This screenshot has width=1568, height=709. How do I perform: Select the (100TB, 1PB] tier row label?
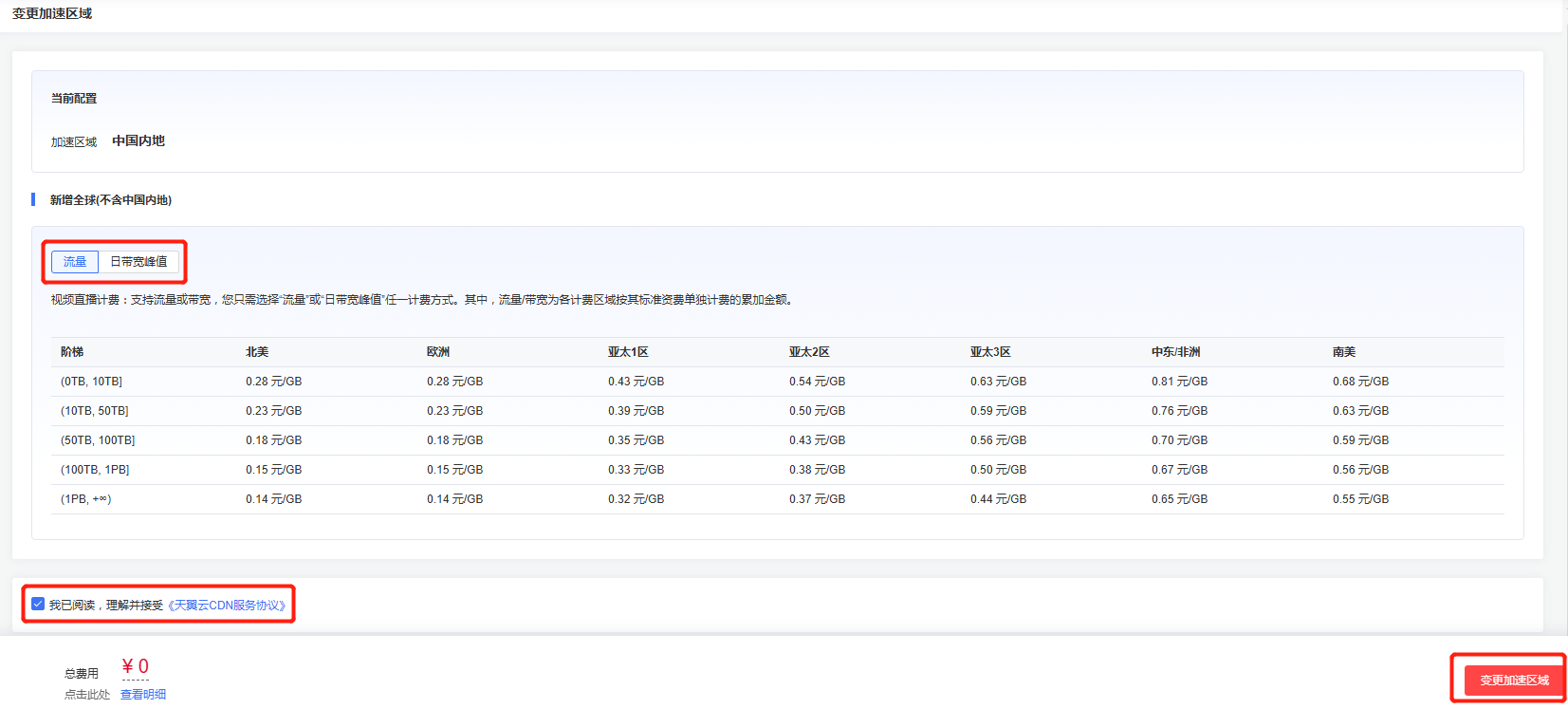pyautogui.click(x=95, y=470)
